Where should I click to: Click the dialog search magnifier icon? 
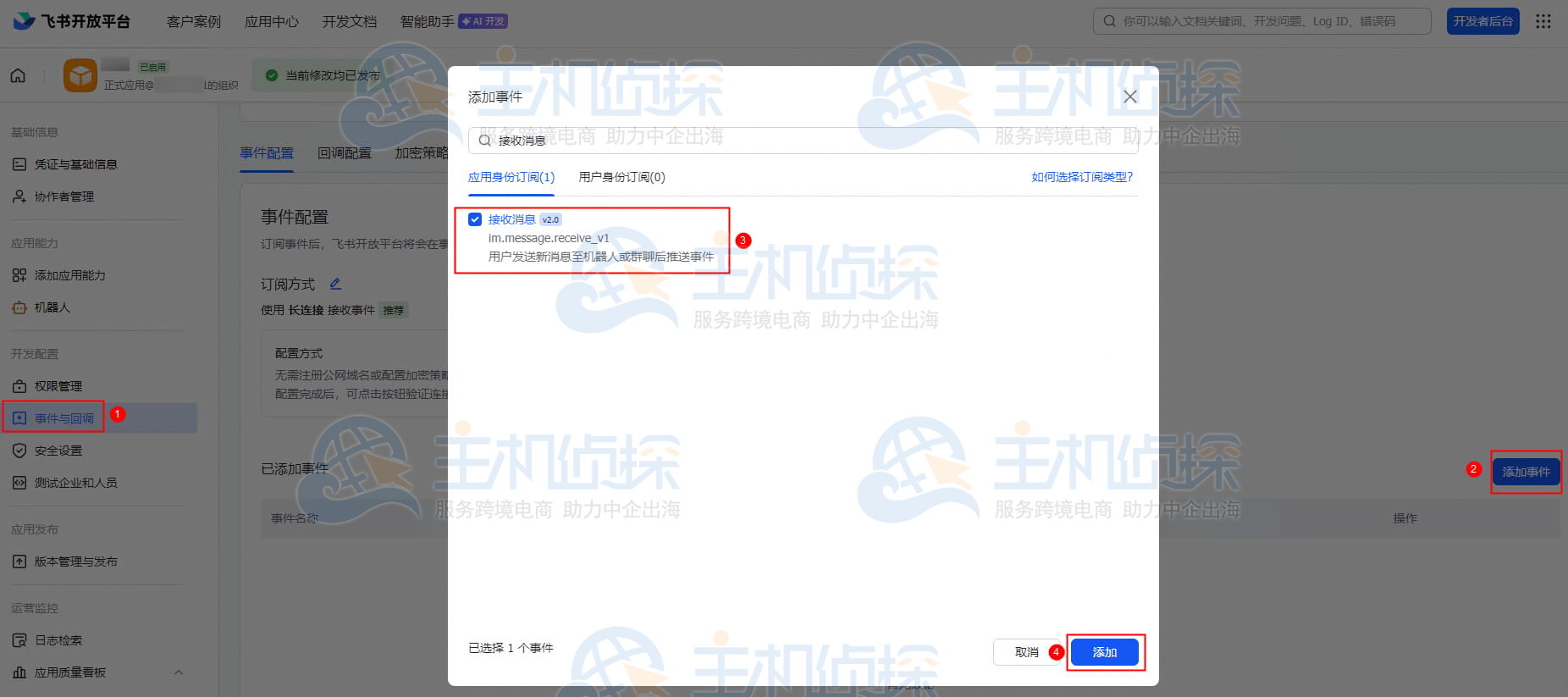pos(485,141)
